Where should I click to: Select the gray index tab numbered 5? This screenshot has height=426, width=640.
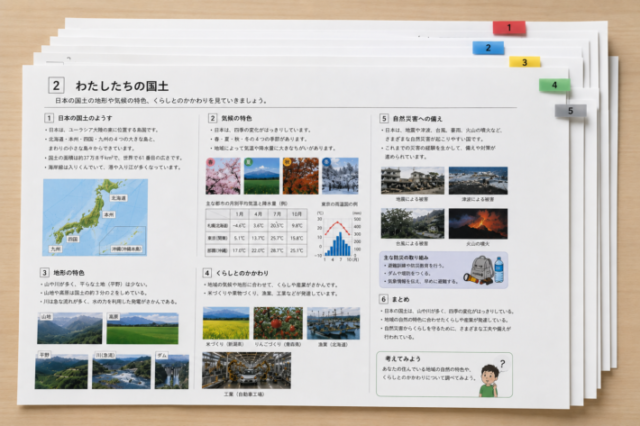[x=570, y=111]
